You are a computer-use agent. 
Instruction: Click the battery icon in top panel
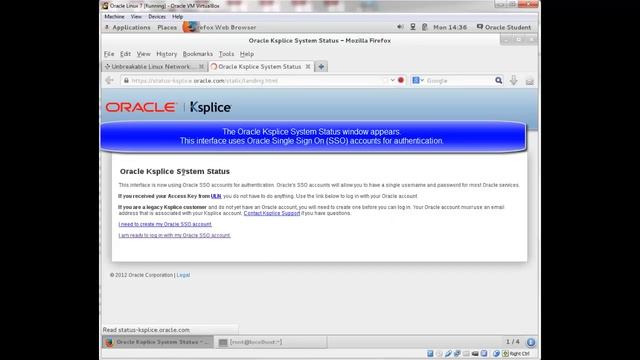[424, 27]
